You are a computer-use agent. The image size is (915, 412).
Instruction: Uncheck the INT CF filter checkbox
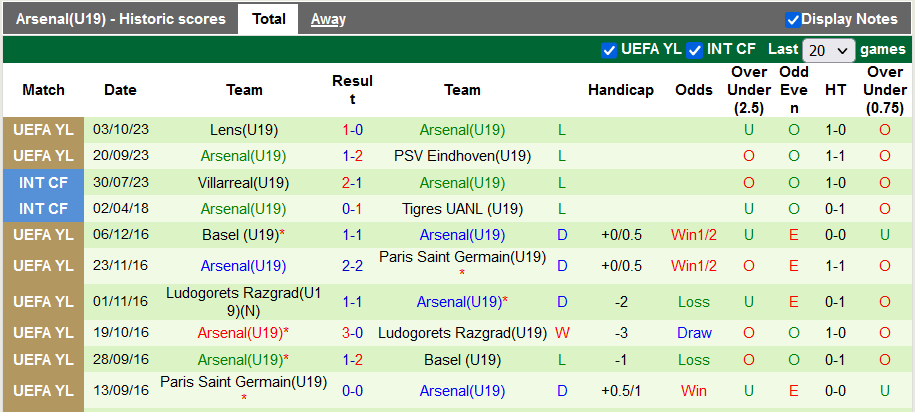[695, 50]
